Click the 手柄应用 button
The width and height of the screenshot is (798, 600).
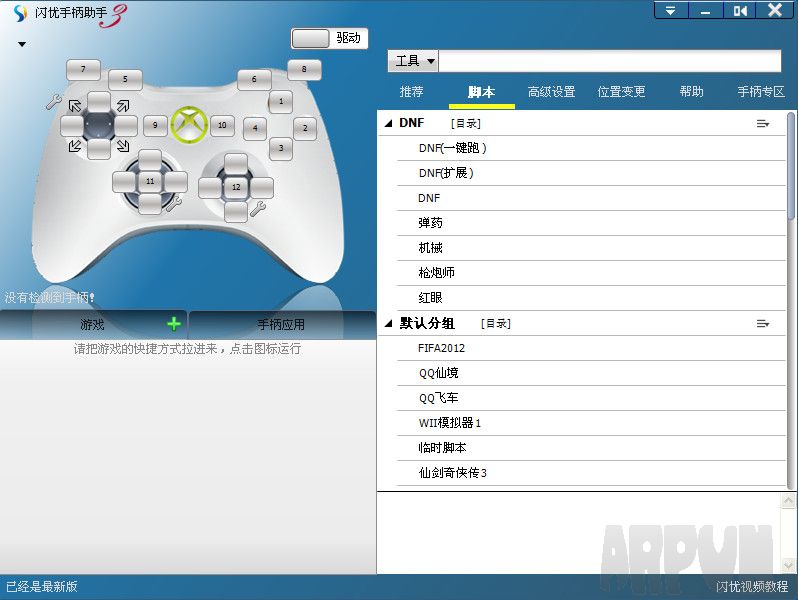pyautogui.click(x=281, y=325)
